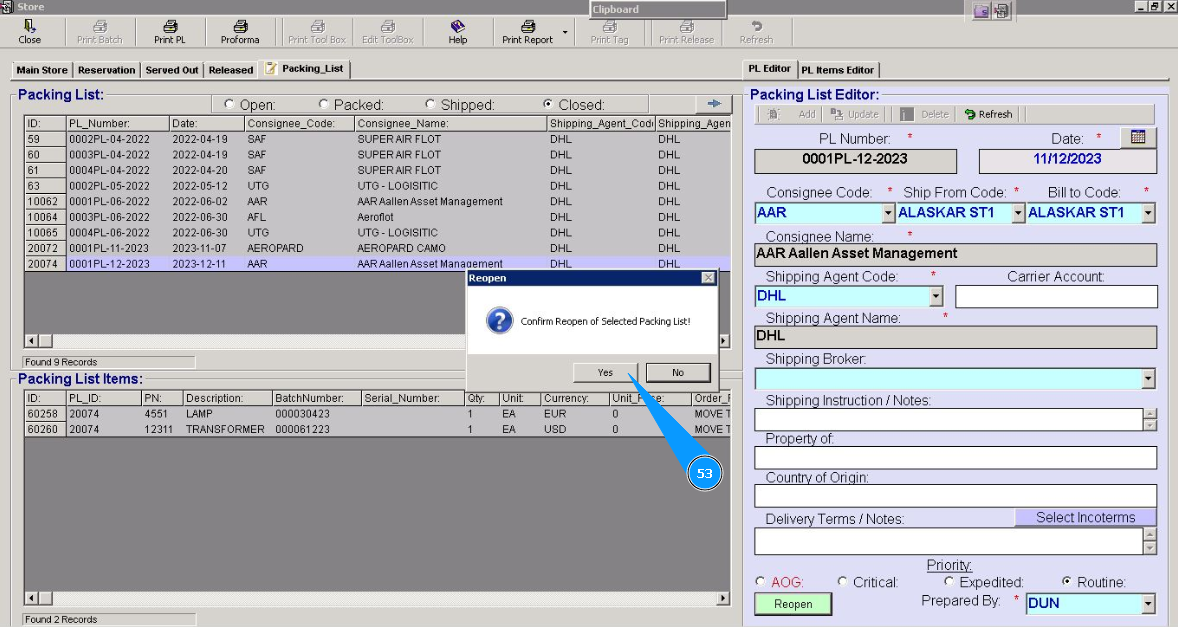The height and width of the screenshot is (633, 1178).
Task: Select the Open packing list filter
Action: click(229, 104)
